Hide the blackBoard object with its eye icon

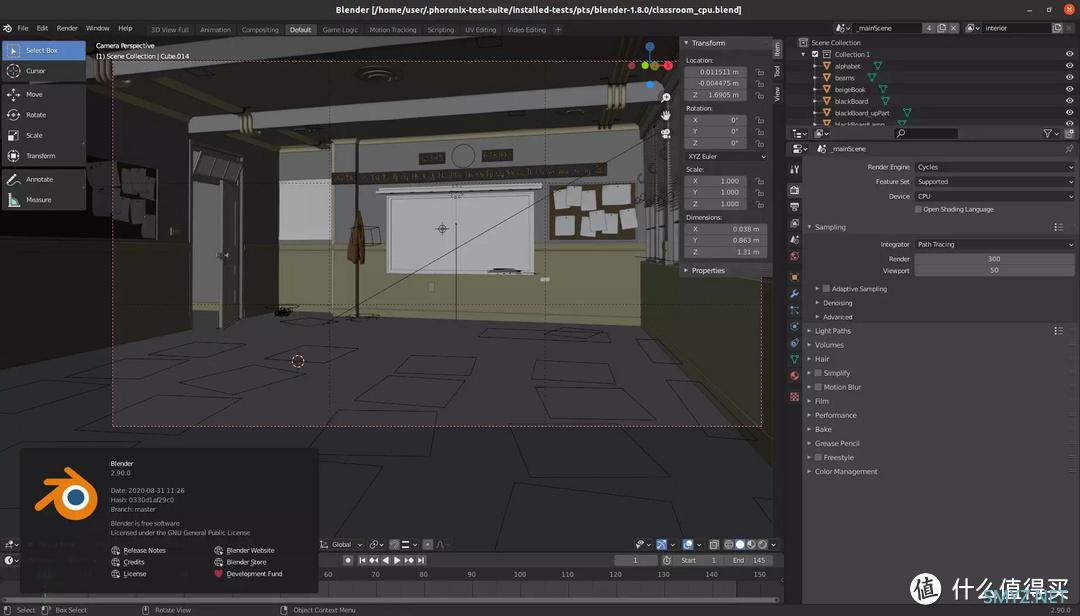coord(1069,101)
